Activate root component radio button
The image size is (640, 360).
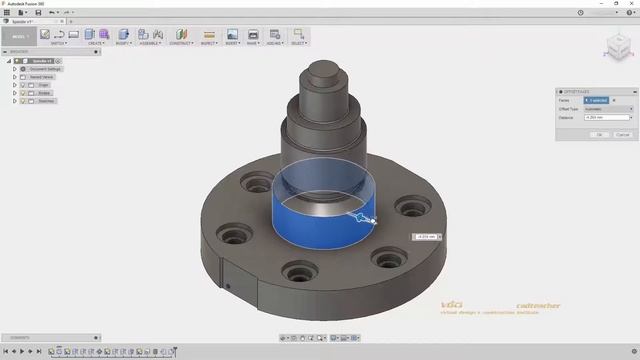tap(58, 61)
